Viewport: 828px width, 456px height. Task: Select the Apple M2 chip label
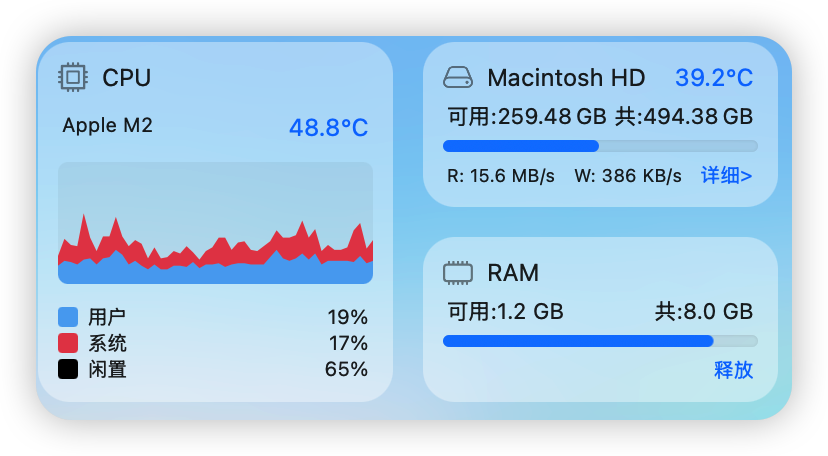107,126
